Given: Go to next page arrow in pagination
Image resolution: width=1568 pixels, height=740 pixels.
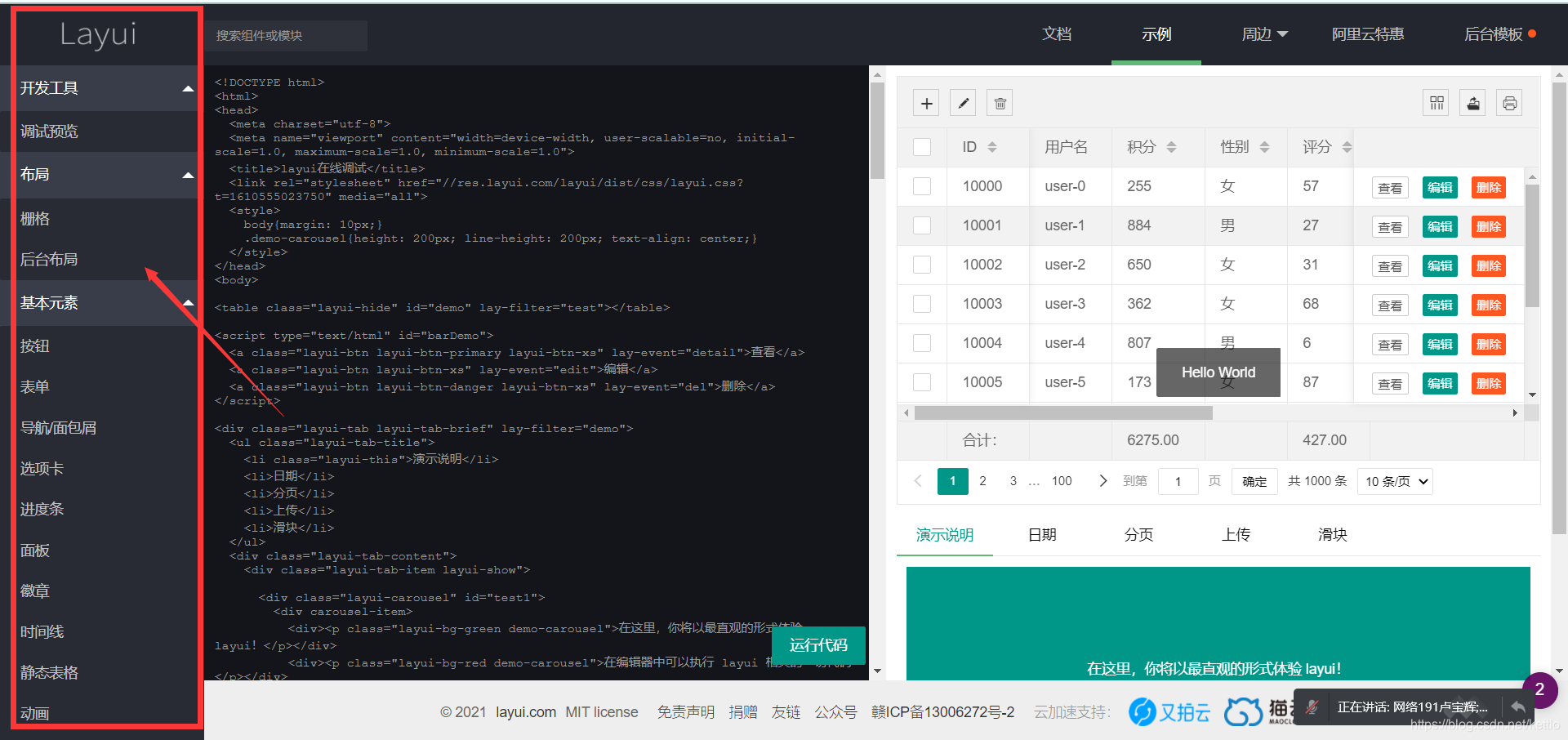Looking at the screenshot, I should 1103,481.
